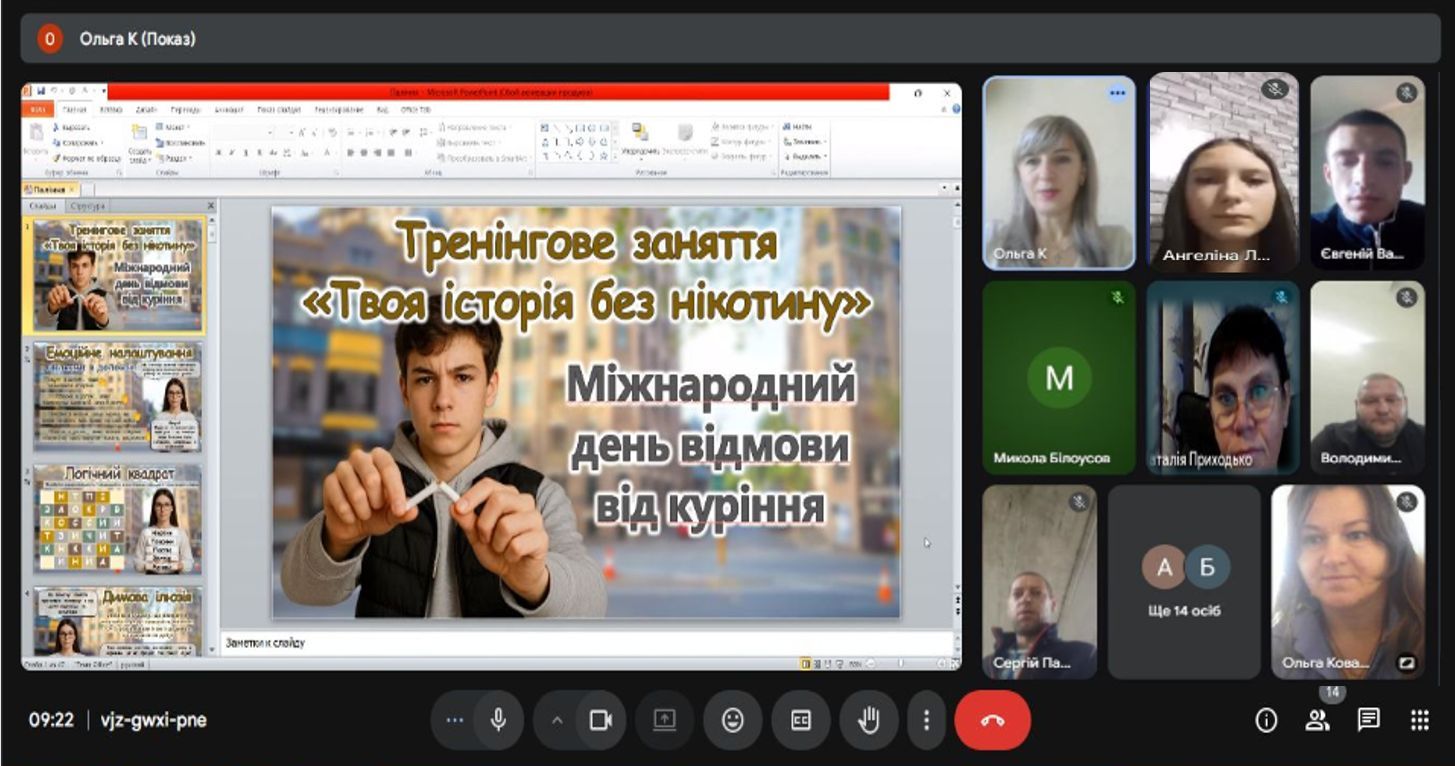The image size is (1455, 766).
Task: Open the chat panel icon
Action: (x=1368, y=720)
